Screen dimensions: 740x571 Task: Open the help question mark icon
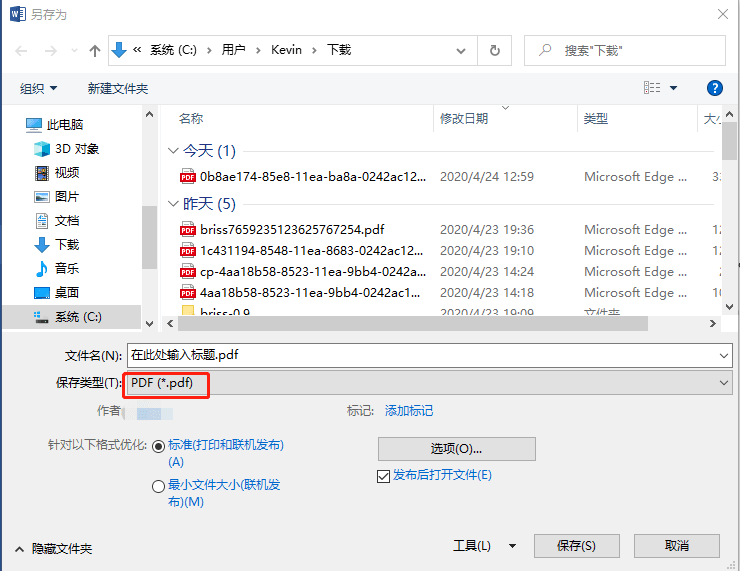[x=714, y=88]
